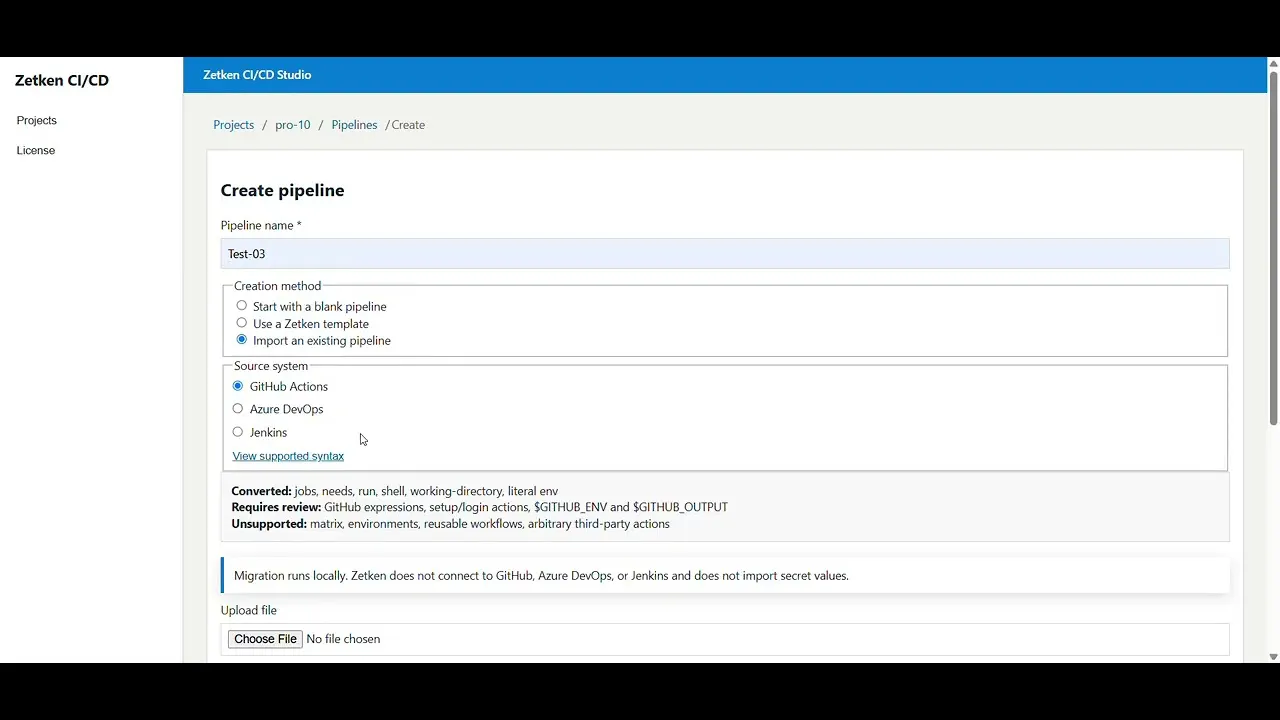Click the 'No file chosen' upload text
The width and height of the screenshot is (1280, 720).
(343, 639)
